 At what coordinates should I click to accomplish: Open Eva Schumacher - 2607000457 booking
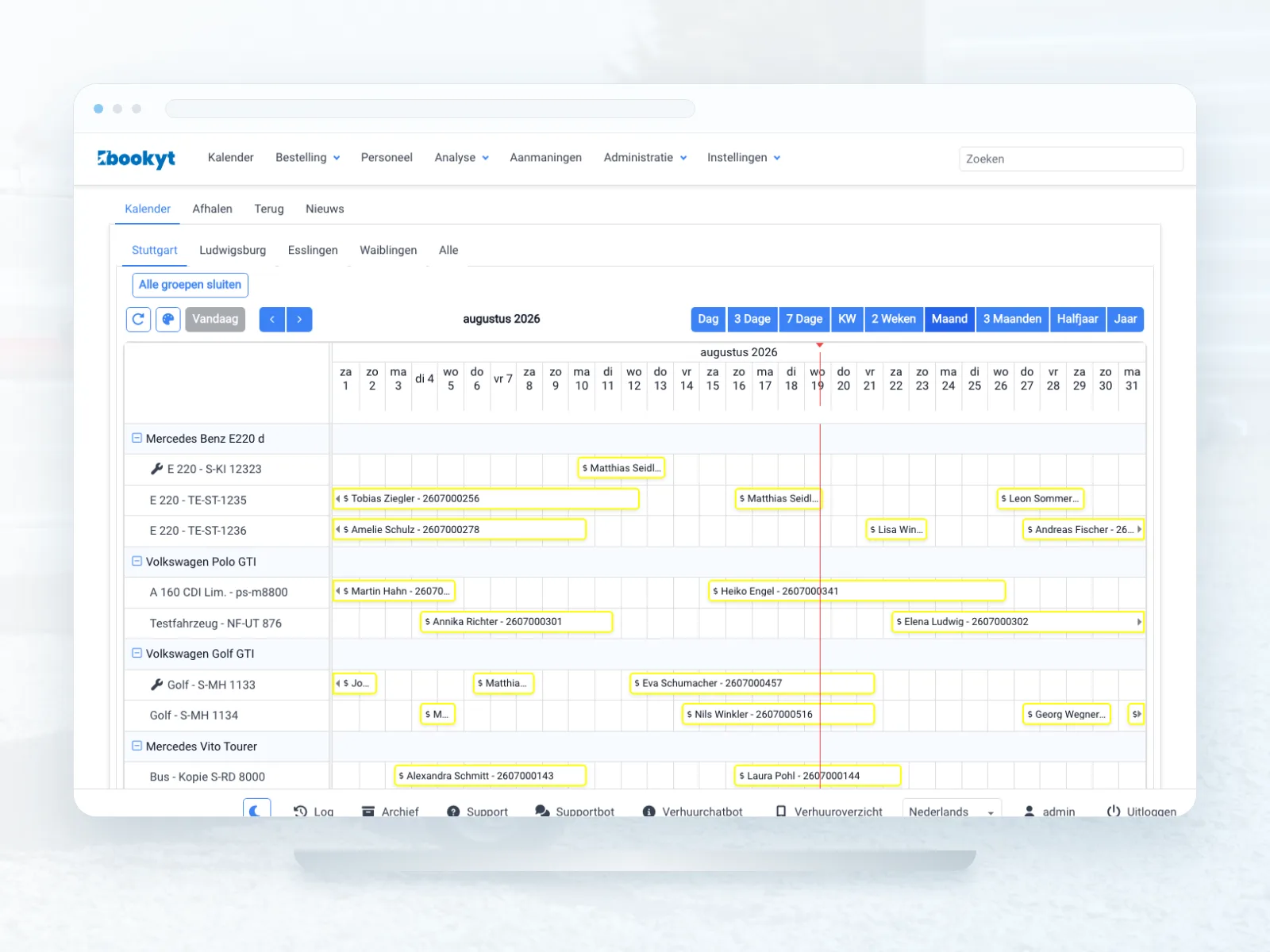(752, 683)
